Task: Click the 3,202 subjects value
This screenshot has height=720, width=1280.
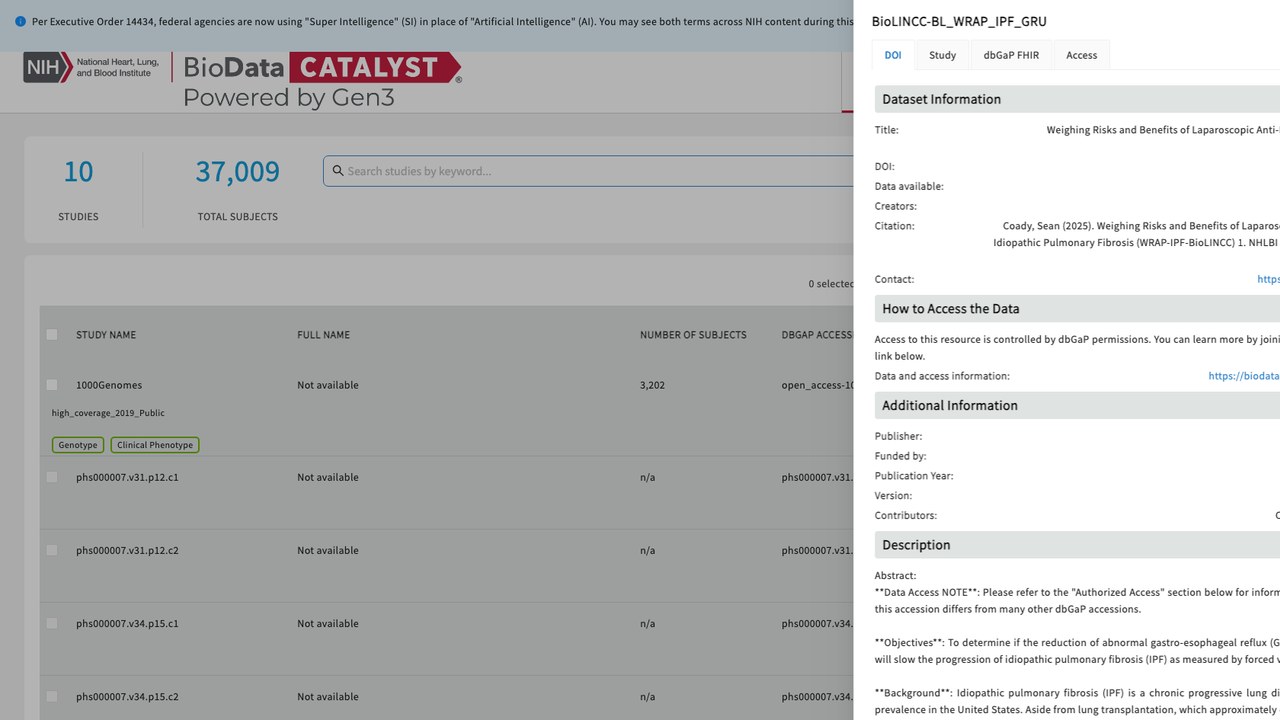Action: [x=652, y=385]
